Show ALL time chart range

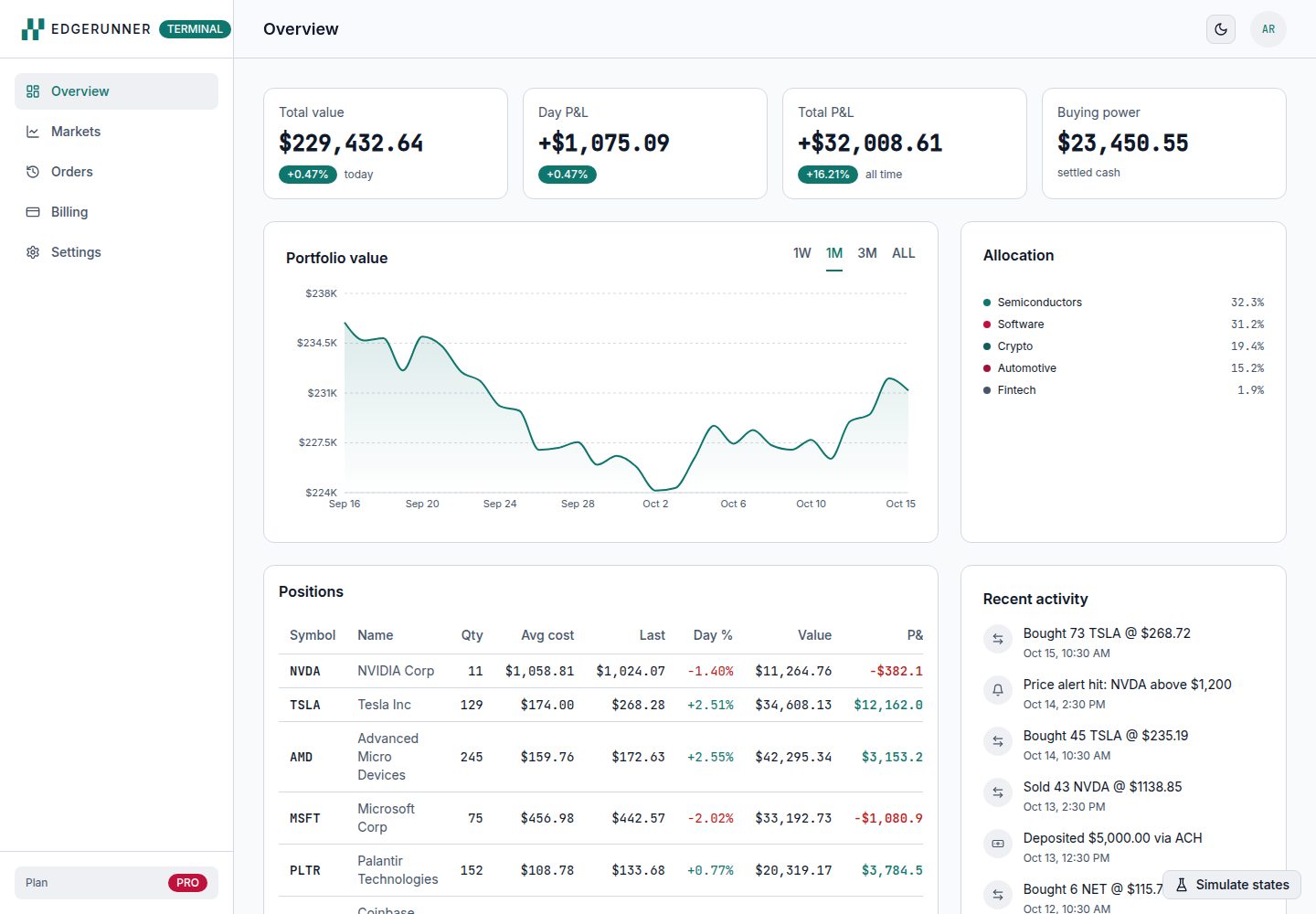[904, 253]
